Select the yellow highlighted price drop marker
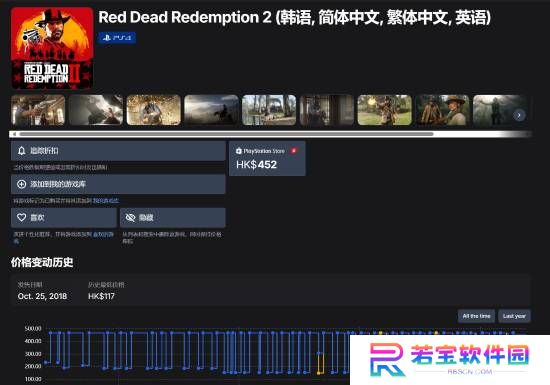 point(320,363)
